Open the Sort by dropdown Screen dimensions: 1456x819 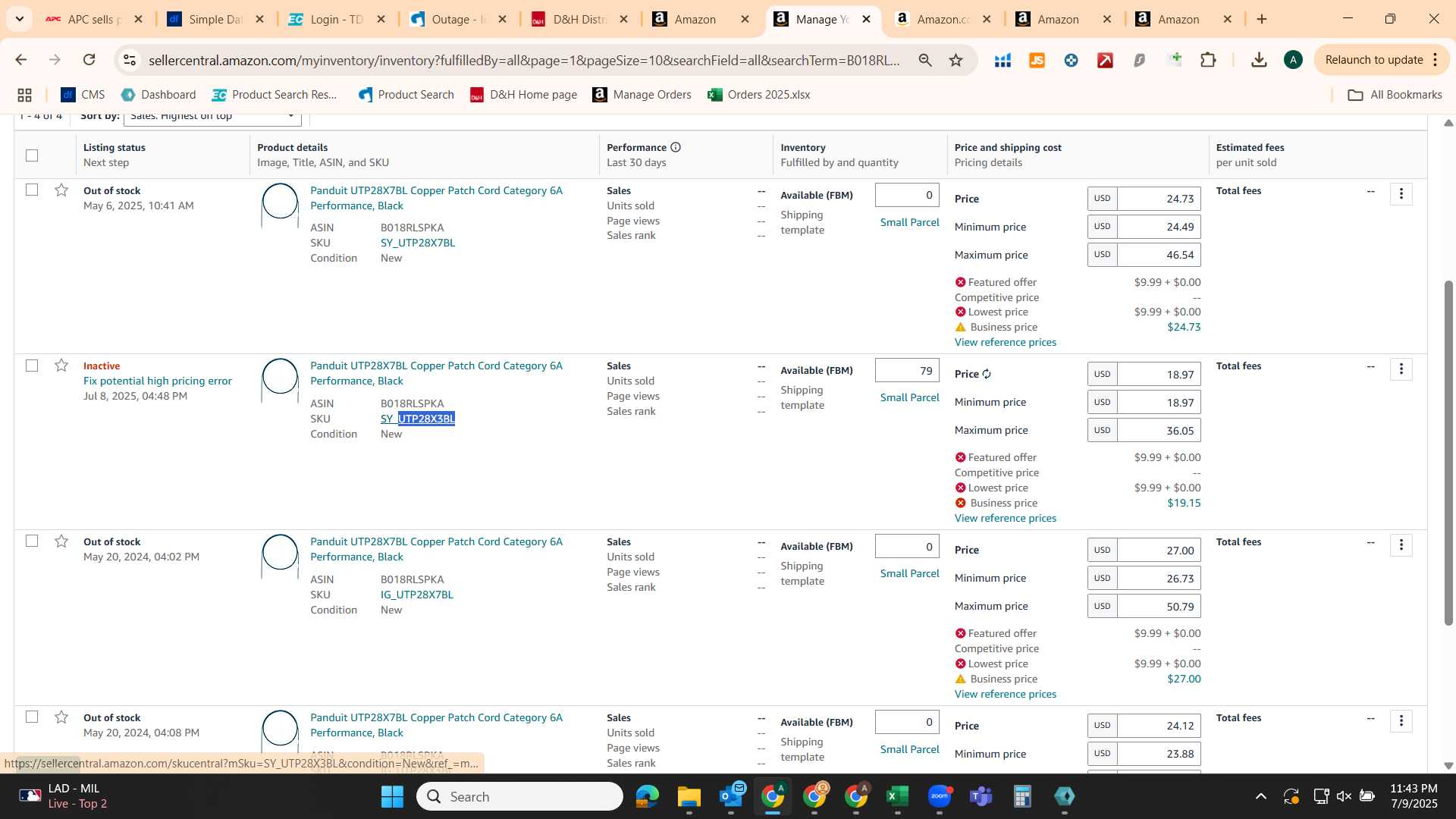[212, 118]
